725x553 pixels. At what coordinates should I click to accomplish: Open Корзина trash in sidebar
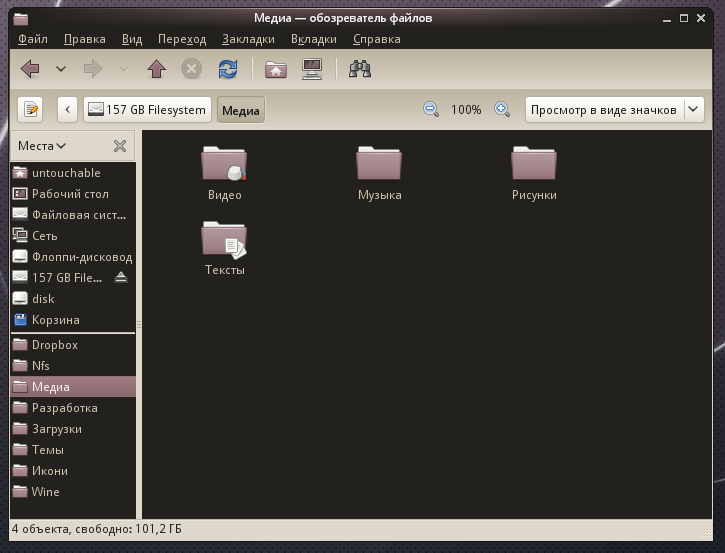[x=73, y=320]
